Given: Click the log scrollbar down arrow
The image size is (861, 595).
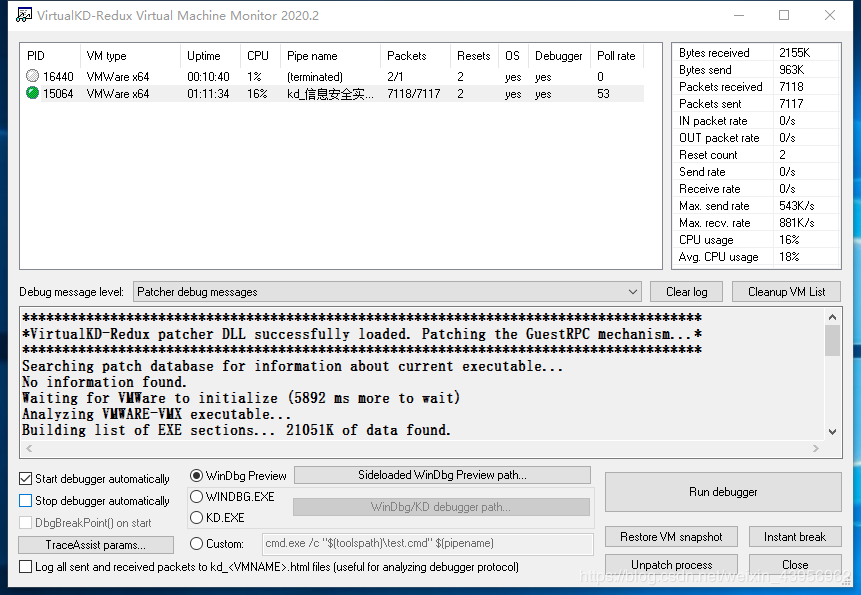Looking at the screenshot, I should 832,432.
